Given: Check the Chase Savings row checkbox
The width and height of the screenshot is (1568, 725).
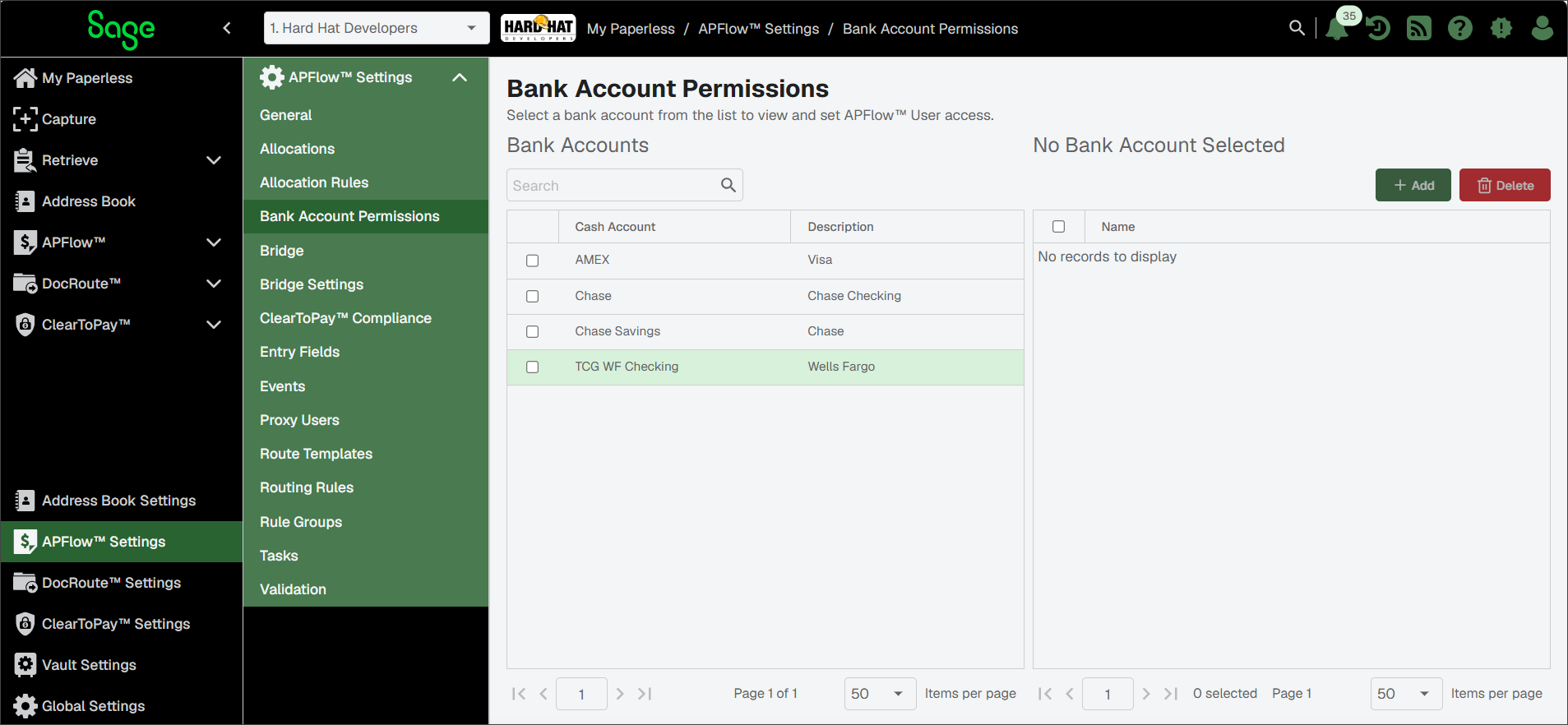Looking at the screenshot, I should pos(532,331).
